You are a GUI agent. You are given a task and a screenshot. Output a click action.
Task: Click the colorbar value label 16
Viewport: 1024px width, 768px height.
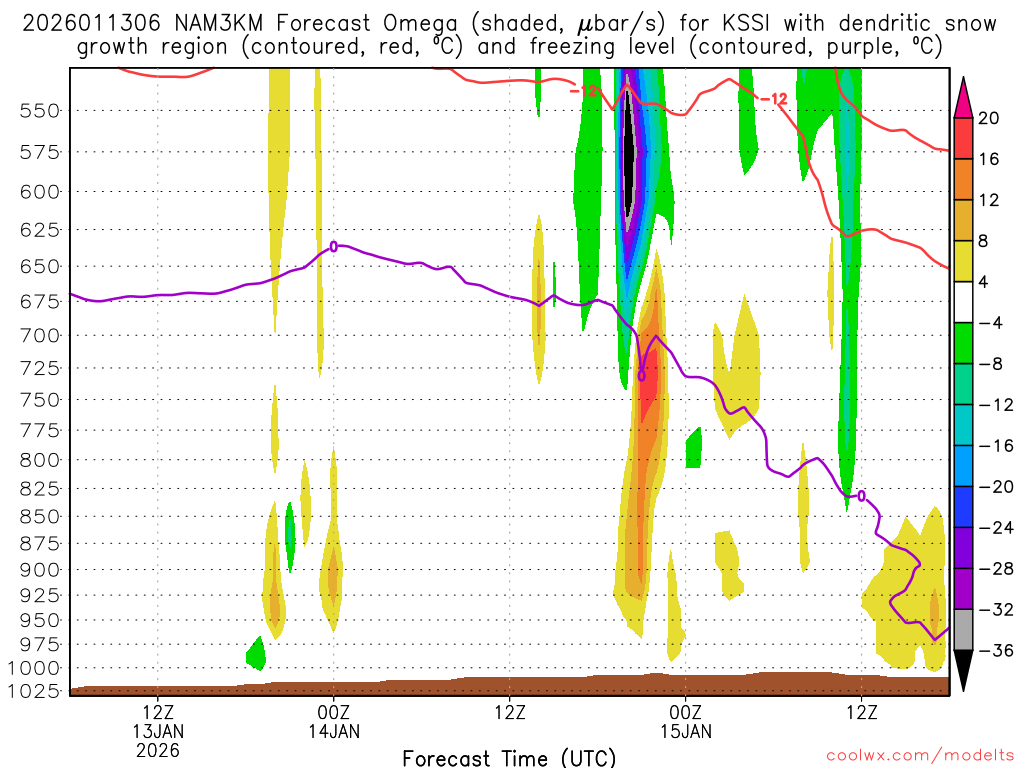(x=989, y=159)
